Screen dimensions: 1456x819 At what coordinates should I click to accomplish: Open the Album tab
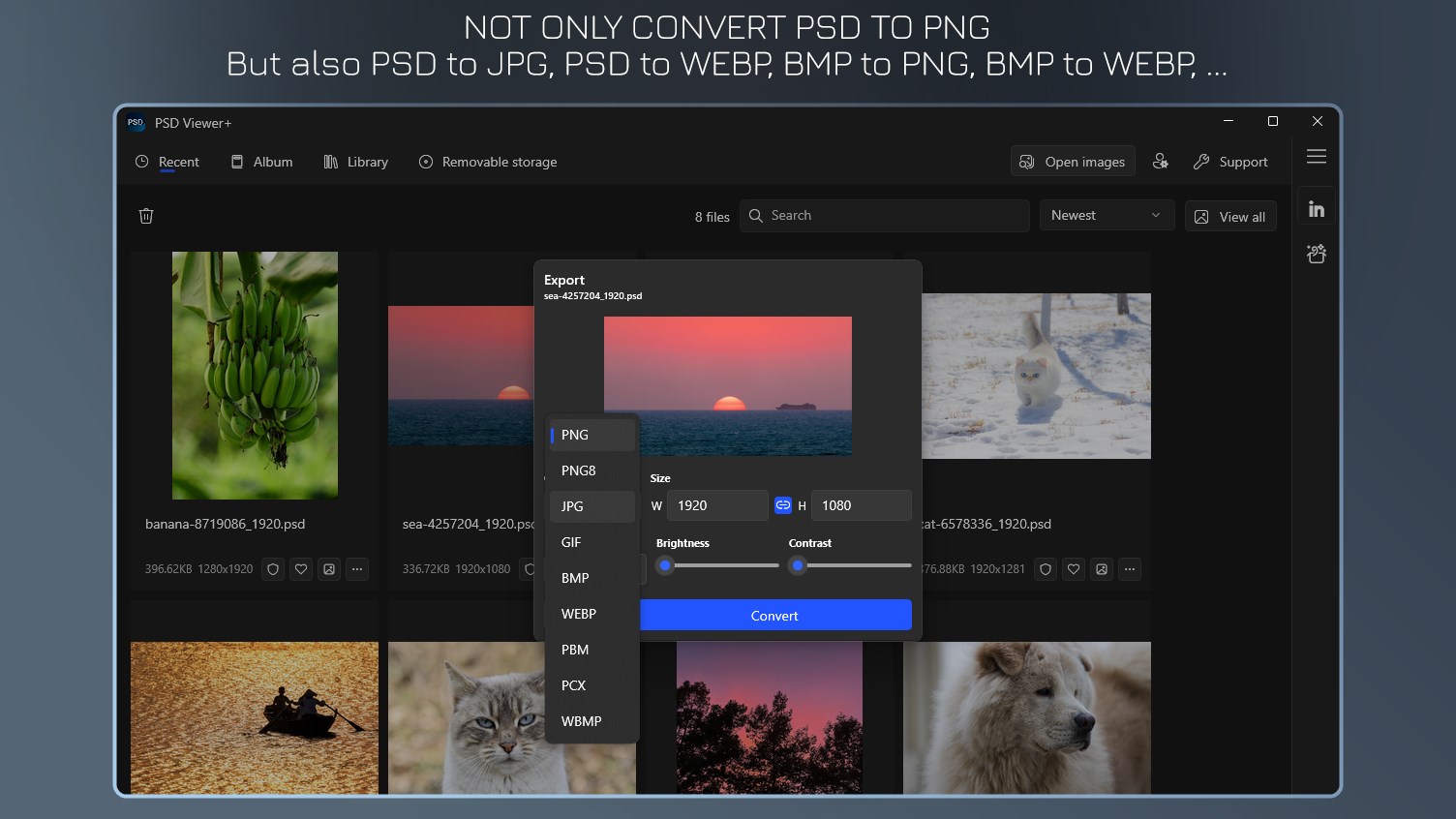(x=262, y=162)
